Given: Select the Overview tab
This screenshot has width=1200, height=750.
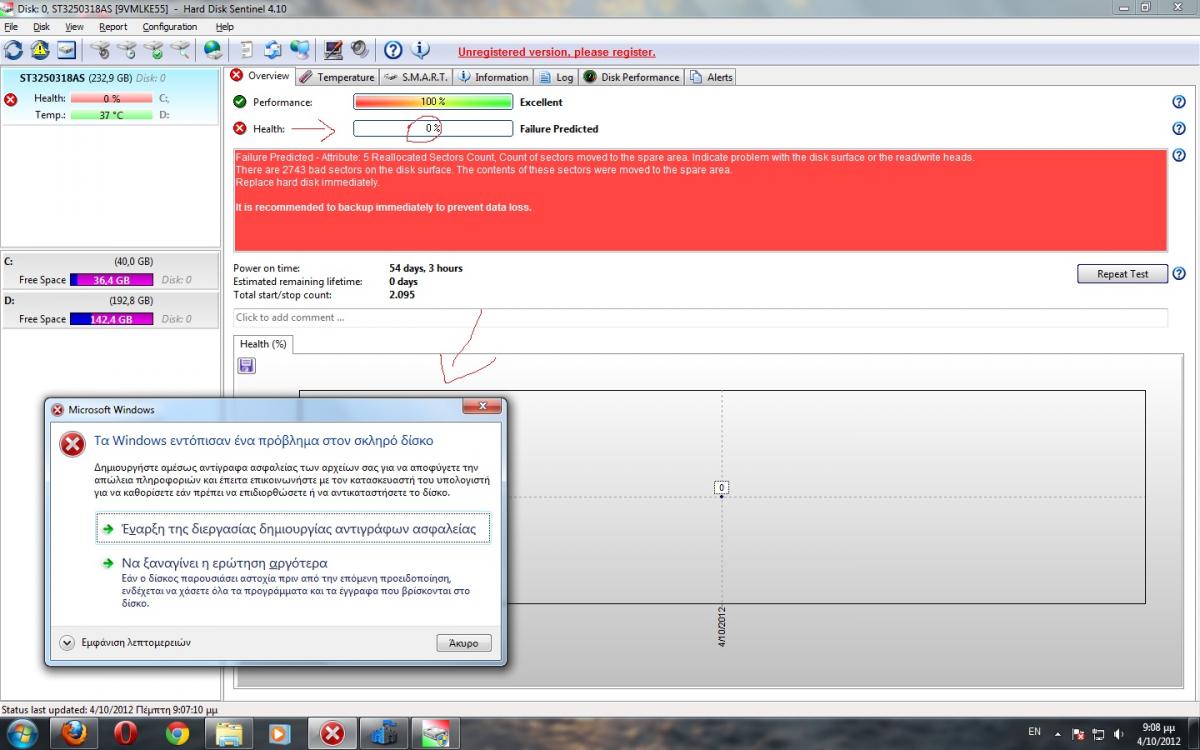Looking at the screenshot, I should pos(260,76).
